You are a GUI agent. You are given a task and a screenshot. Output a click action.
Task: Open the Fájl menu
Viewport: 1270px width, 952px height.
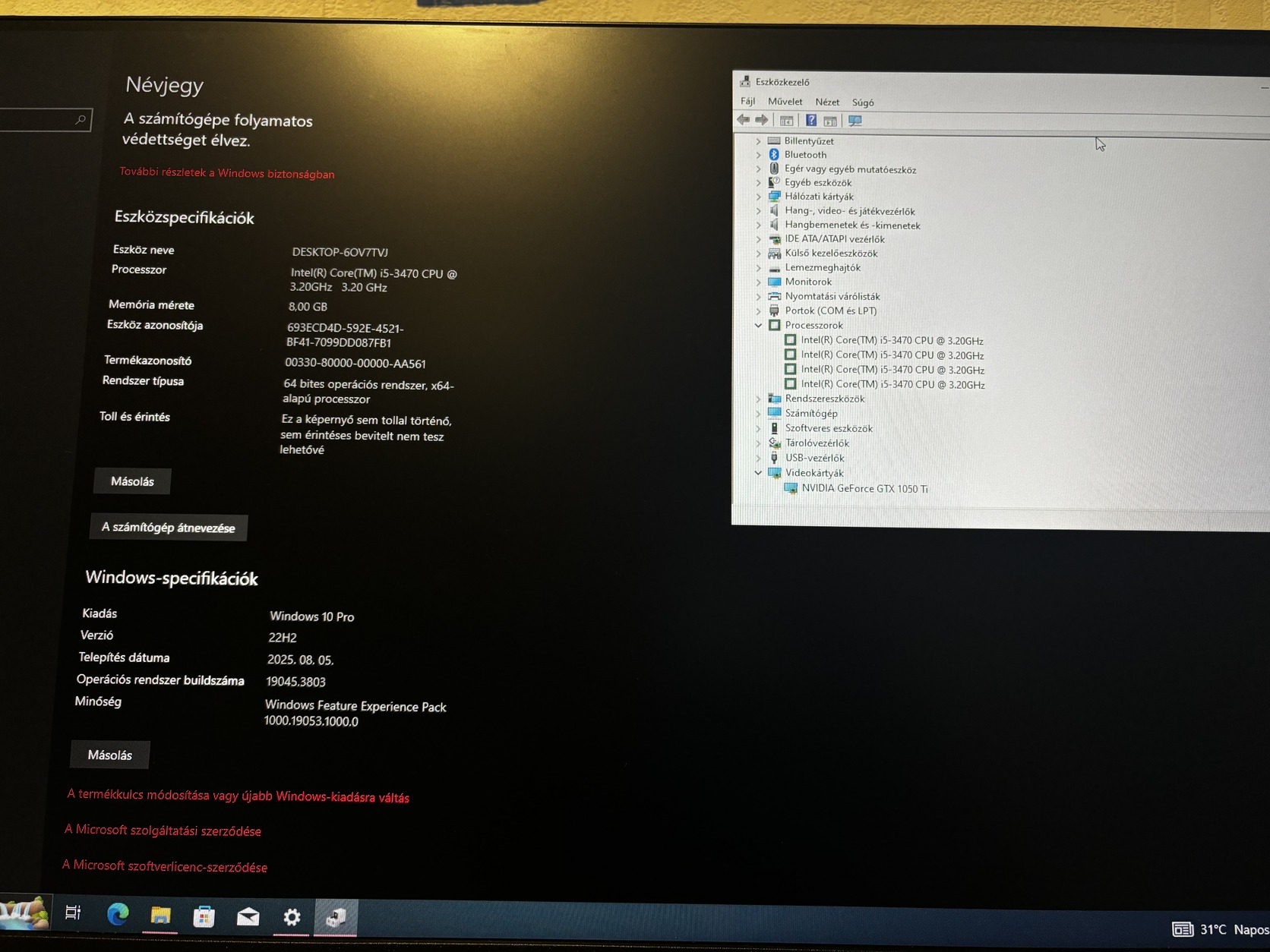(x=748, y=101)
